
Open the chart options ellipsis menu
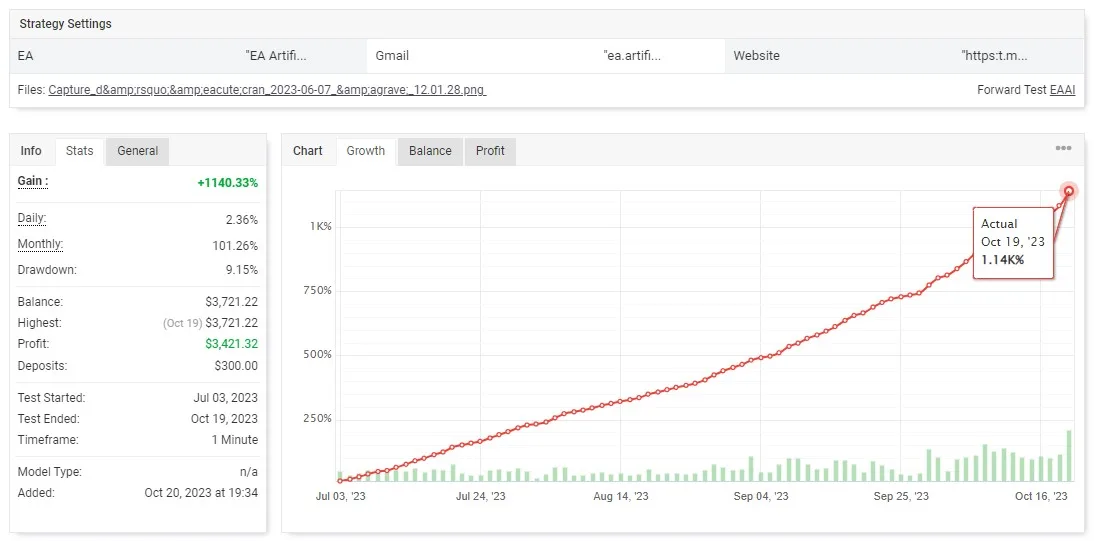click(1063, 149)
